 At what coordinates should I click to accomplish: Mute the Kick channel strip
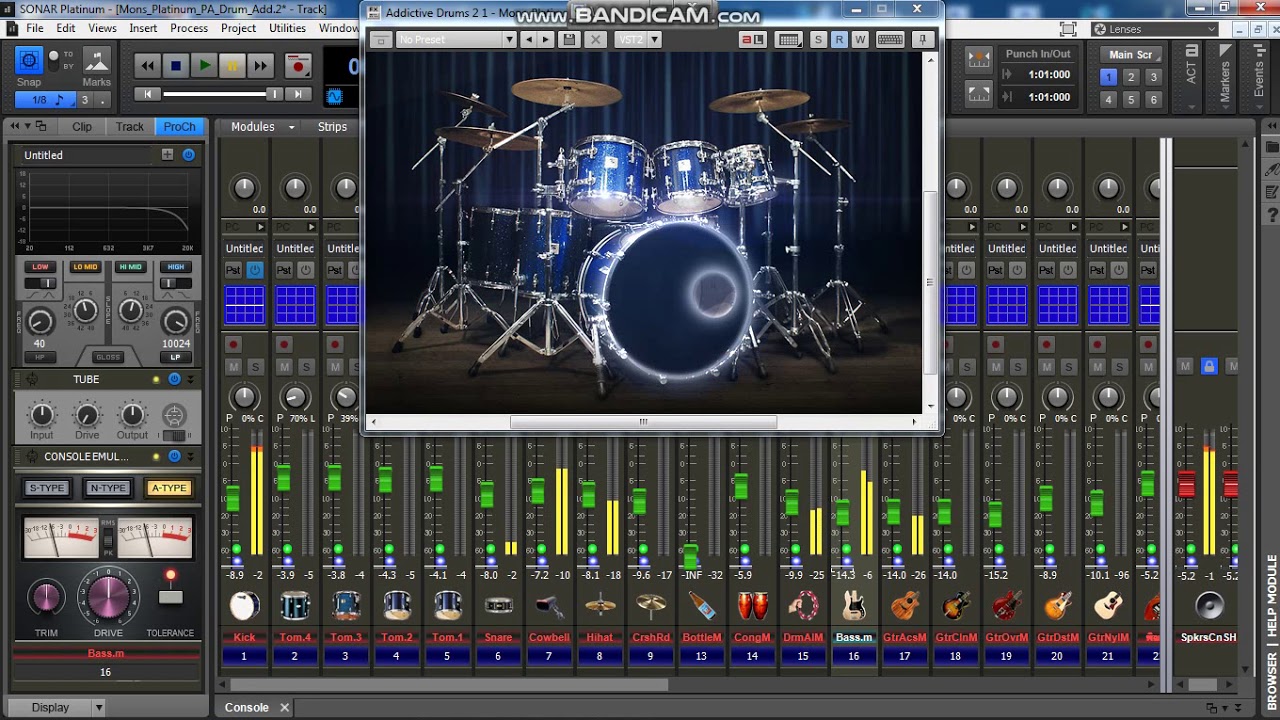coord(233,367)
